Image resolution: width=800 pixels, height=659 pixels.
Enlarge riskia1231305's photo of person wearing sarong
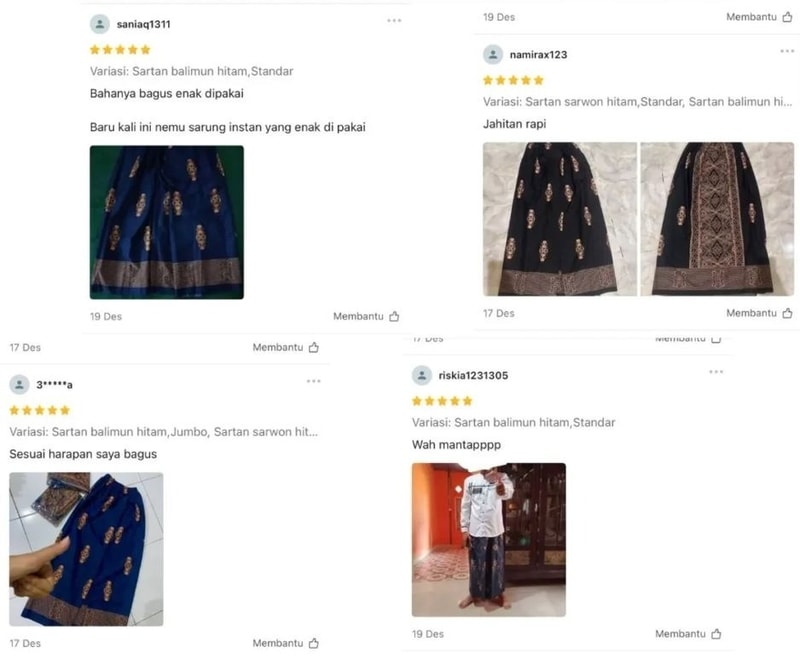[x=489, y=540]
